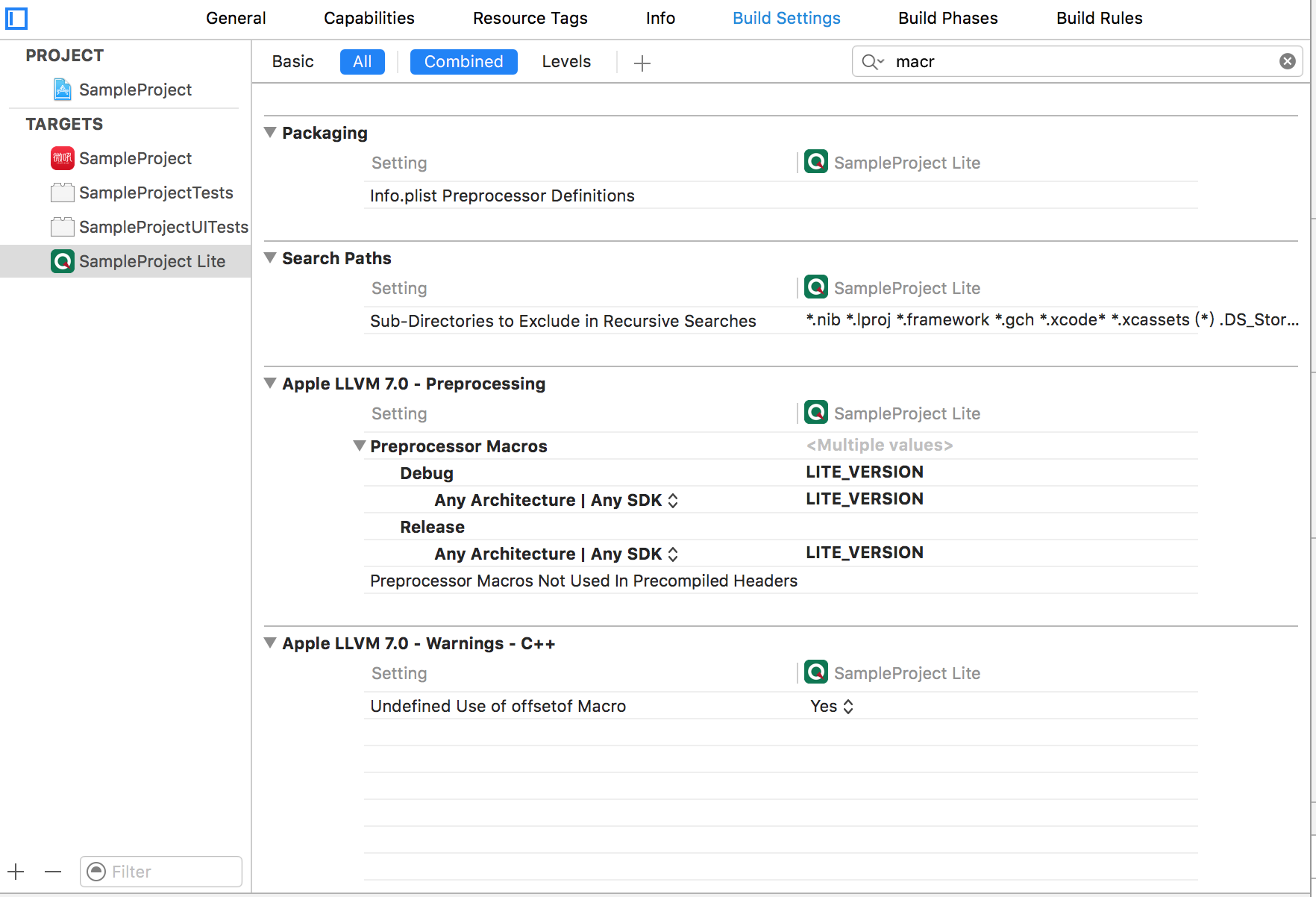Image resolution: width=1316 pixels, height=897 pixels.
Task: Click the SampleProject Lite icon in Preprocessing header
Action: click(816, 413)
